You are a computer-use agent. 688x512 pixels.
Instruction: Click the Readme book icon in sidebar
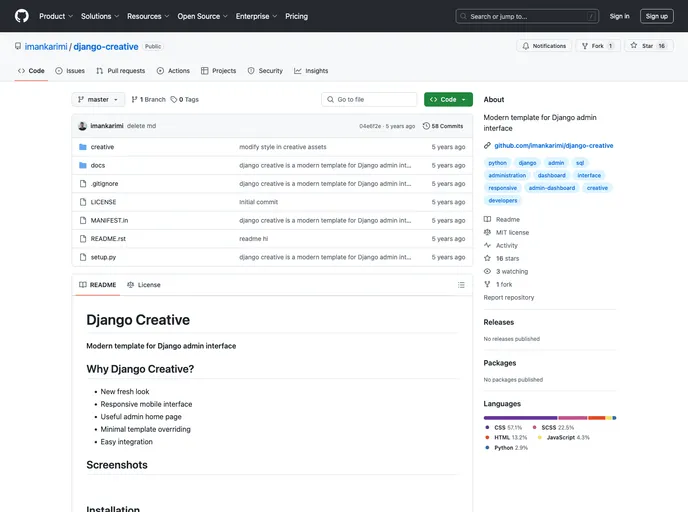tap(487, 219)
